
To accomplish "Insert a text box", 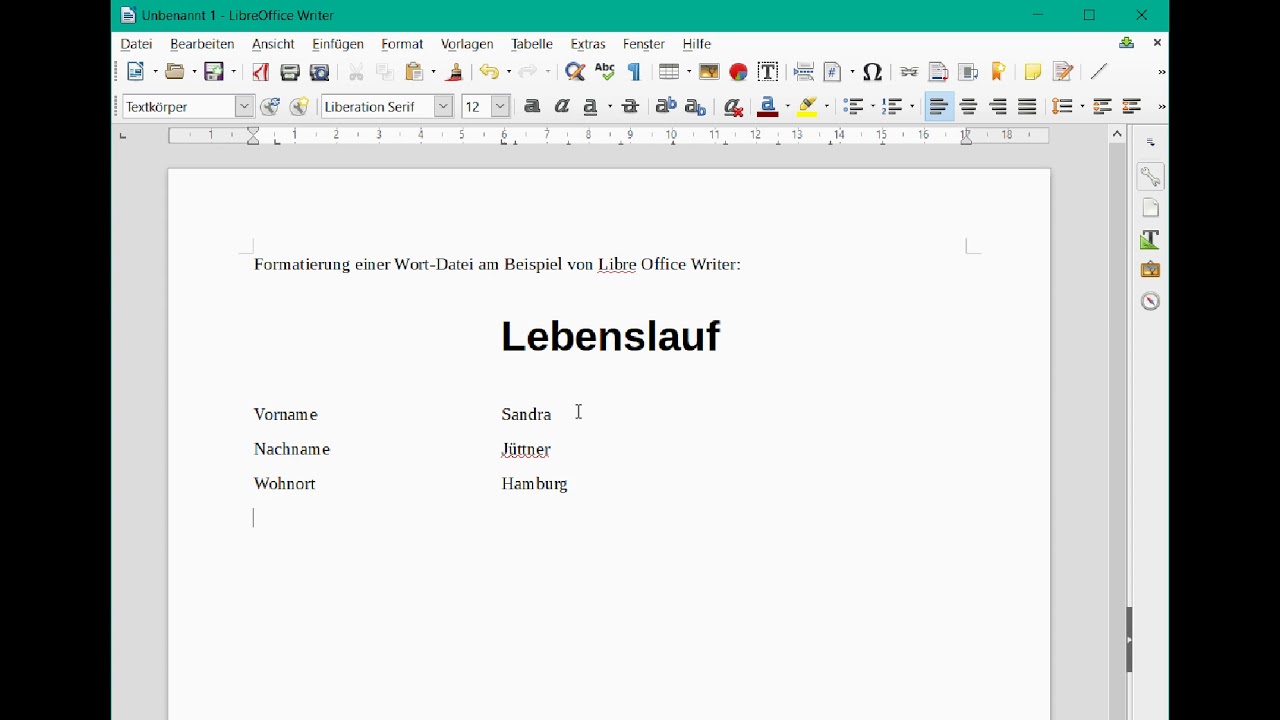I will [x=768, y=72].
